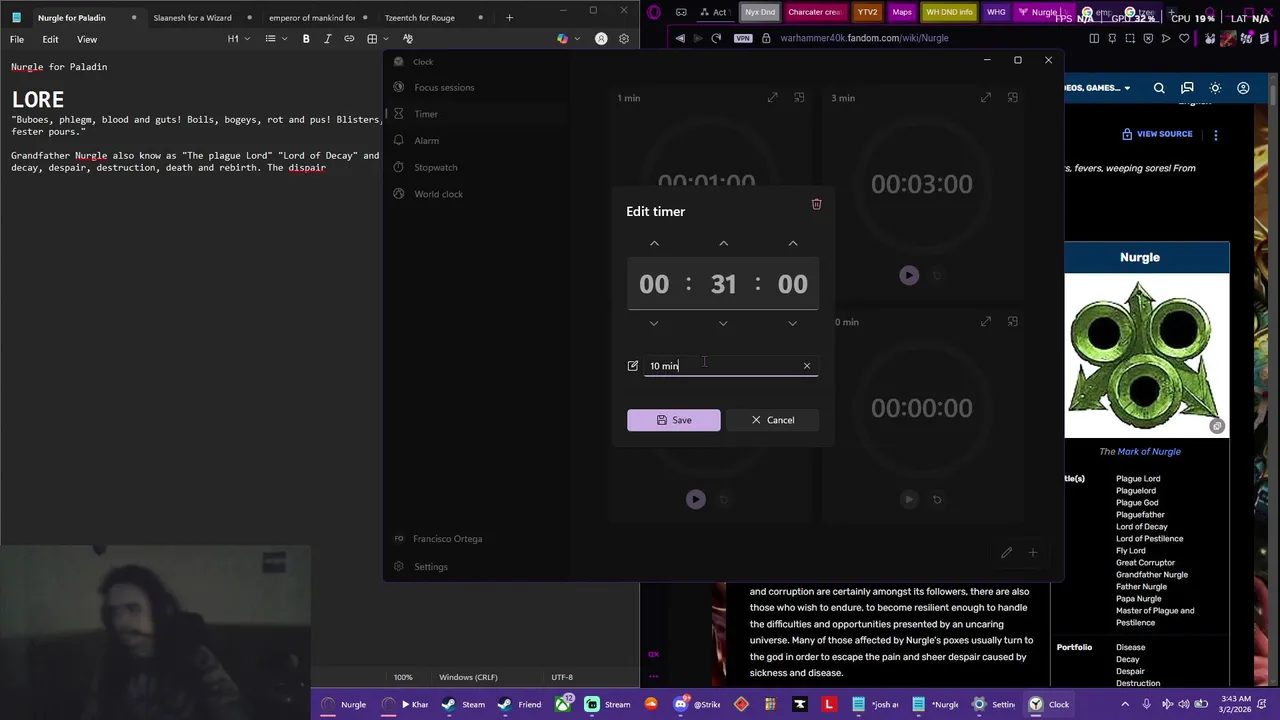Open the list style dropdown in Notepad

[x=275, y=39]
